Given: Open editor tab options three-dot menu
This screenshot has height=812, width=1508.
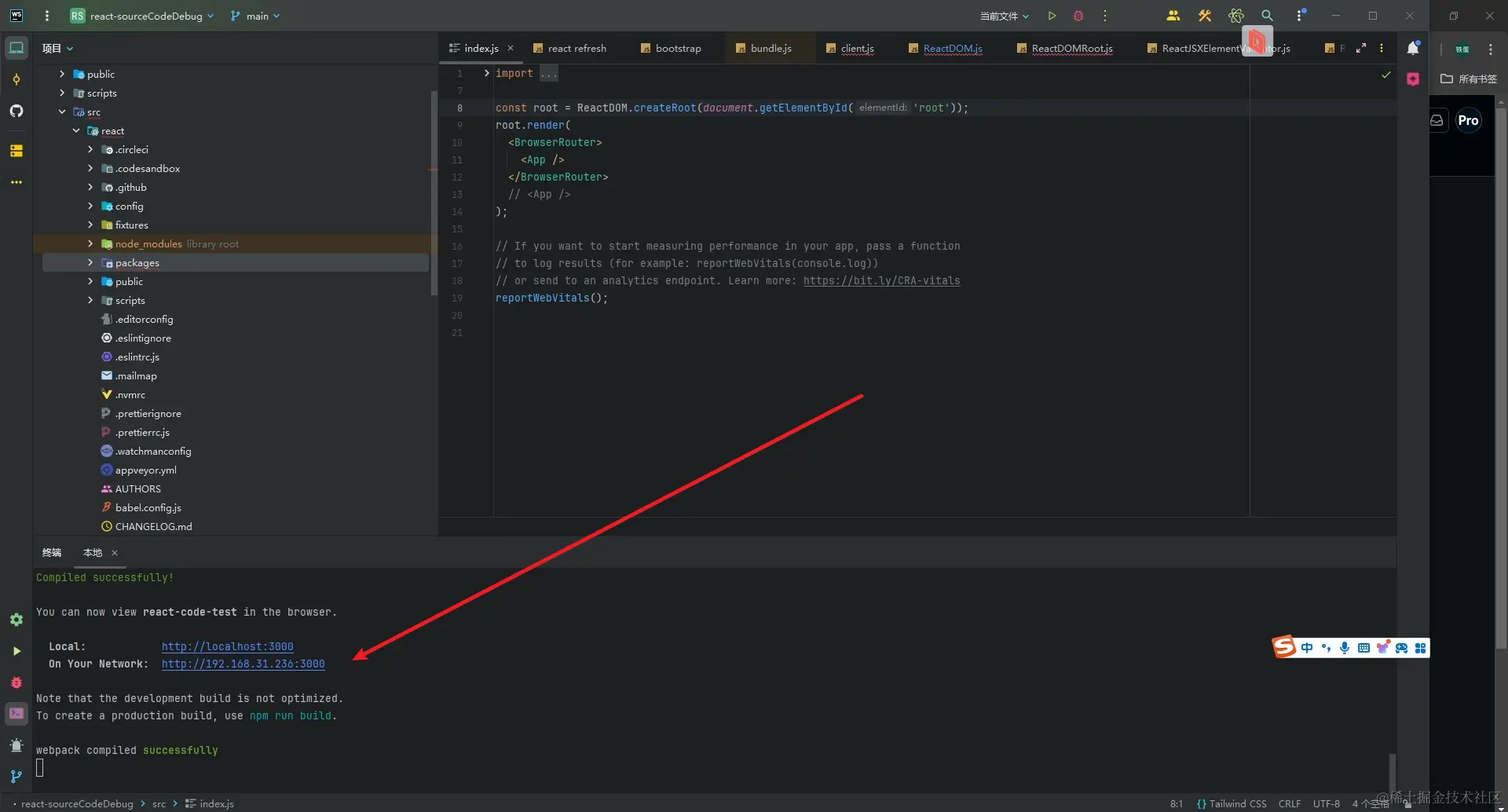Looking at the screenshot, I should point(1382,48).
